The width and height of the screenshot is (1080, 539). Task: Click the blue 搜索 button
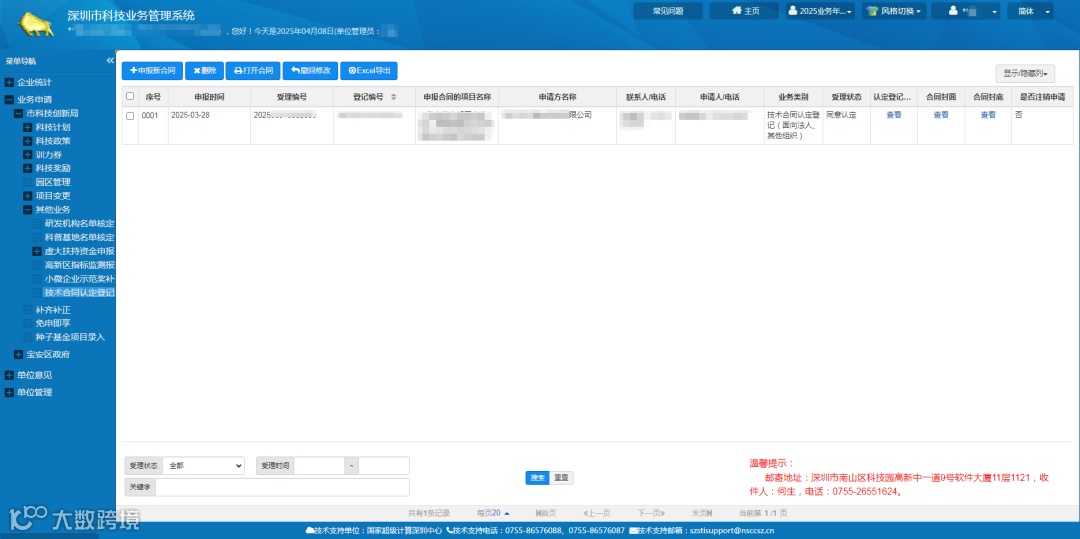coord(537,478)
